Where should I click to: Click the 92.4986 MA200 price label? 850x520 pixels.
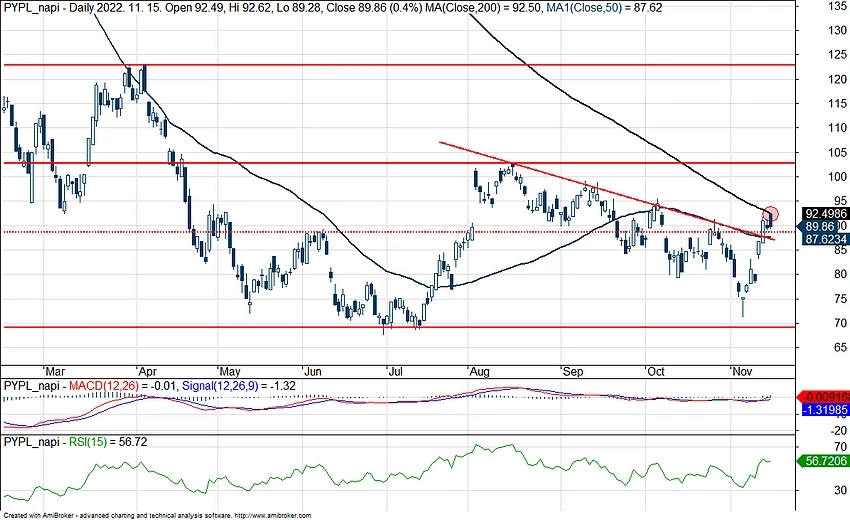tap(825, 214)
